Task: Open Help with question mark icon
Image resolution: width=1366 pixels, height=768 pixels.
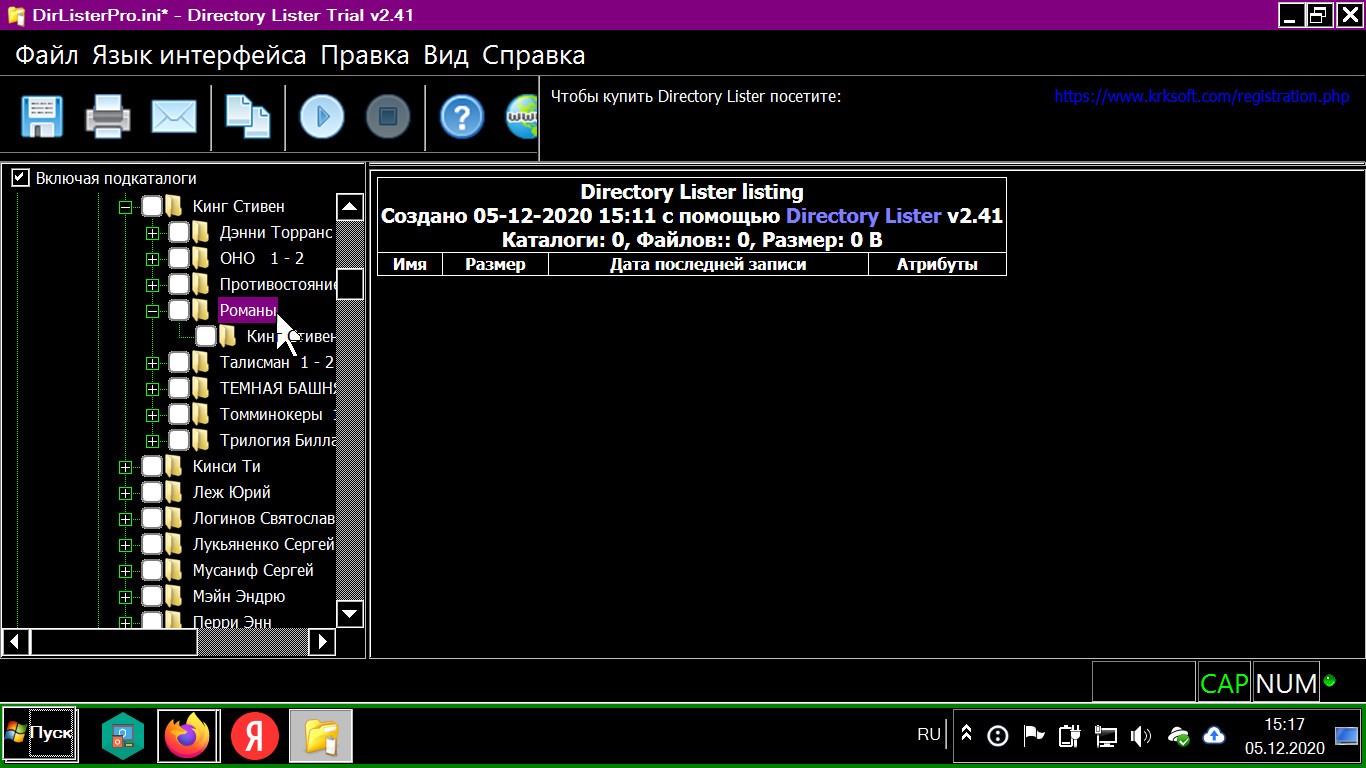Action: point(462,117)
